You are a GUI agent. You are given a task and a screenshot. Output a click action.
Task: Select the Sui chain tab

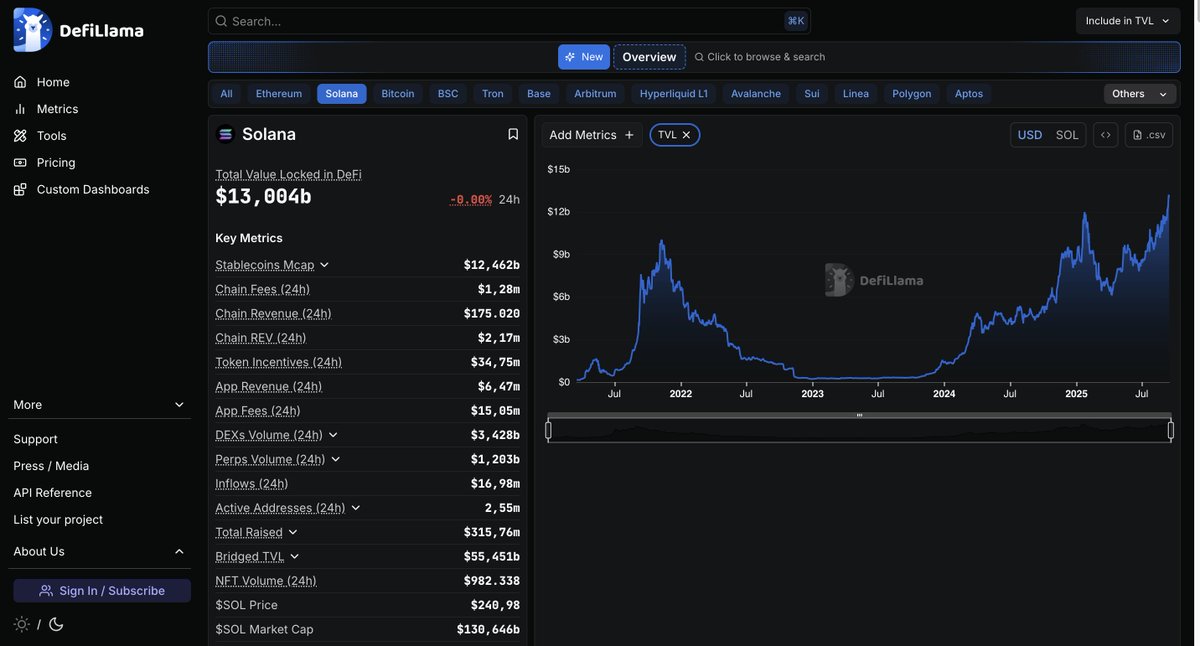tap(812, 94)
